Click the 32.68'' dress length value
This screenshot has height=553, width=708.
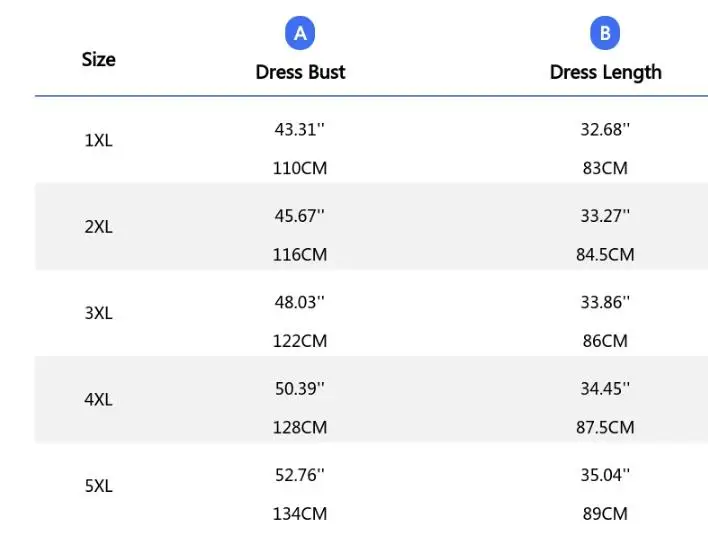tap(605, 130)
